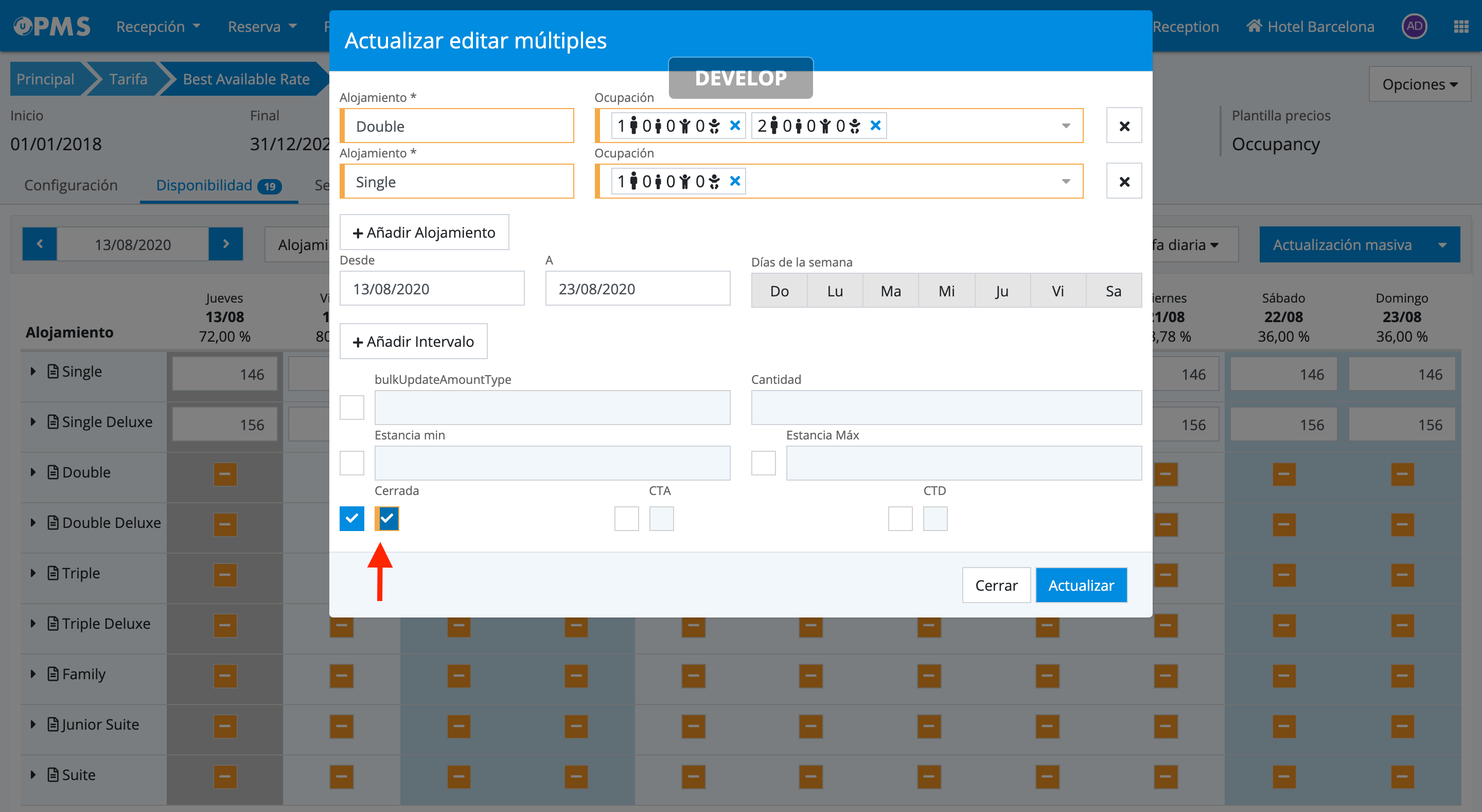Toggle the Cerrada value checkbox
The height and width of the screenshot is (812, 1482).
tap(386, 519)
